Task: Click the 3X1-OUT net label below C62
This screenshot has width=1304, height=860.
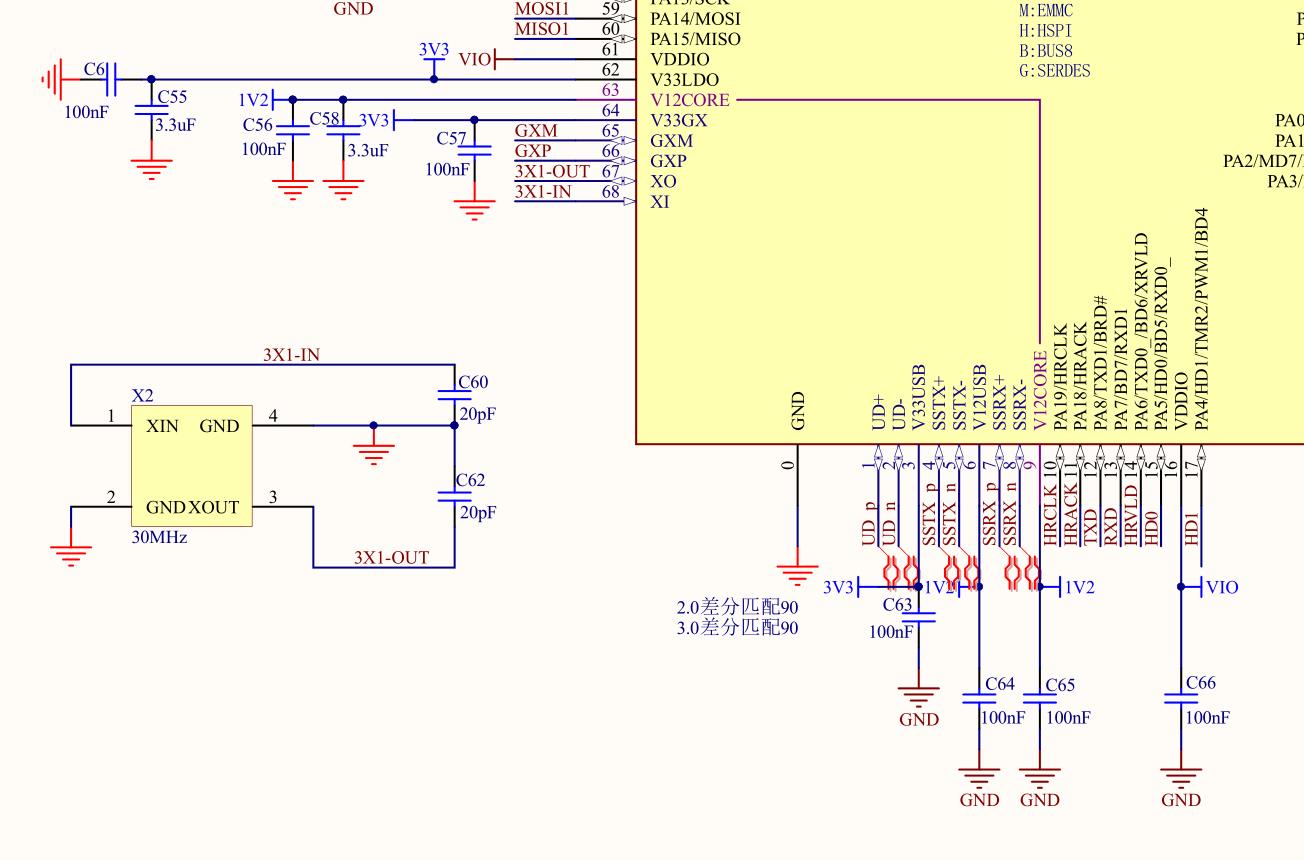Action: click(x=391, y=558)
